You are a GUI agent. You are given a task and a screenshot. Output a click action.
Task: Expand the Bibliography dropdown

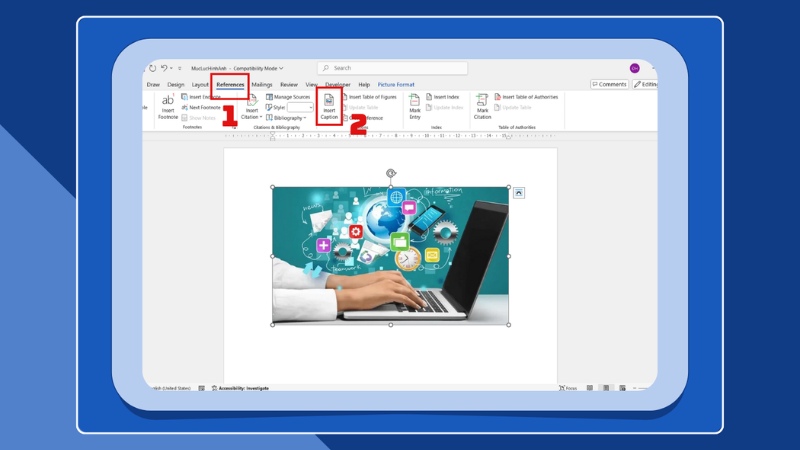click(286, 118)
